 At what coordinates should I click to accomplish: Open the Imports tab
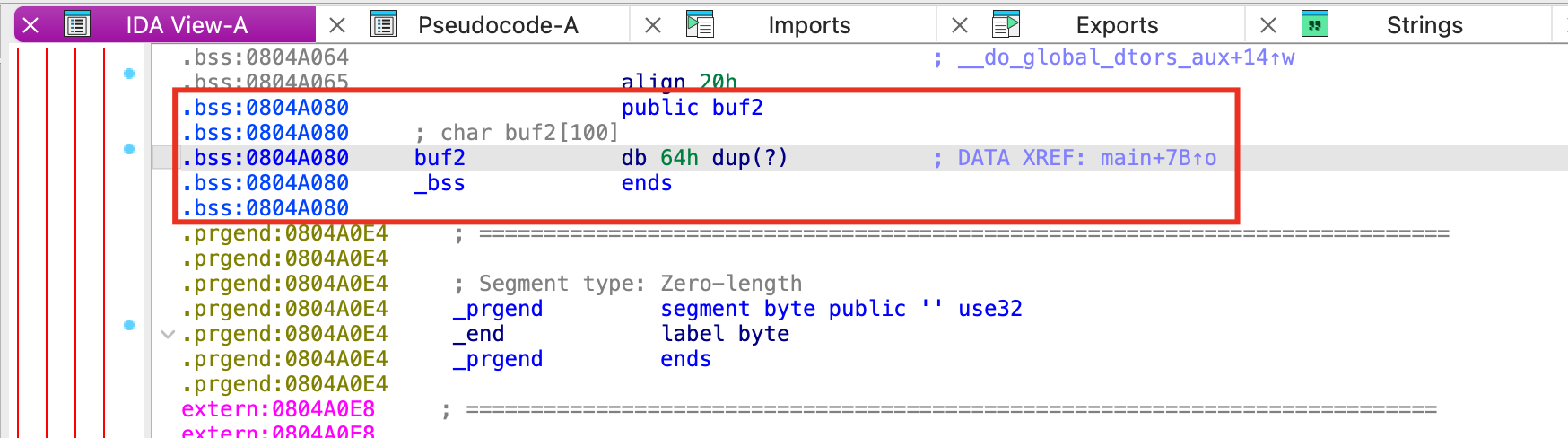[809, 25]
